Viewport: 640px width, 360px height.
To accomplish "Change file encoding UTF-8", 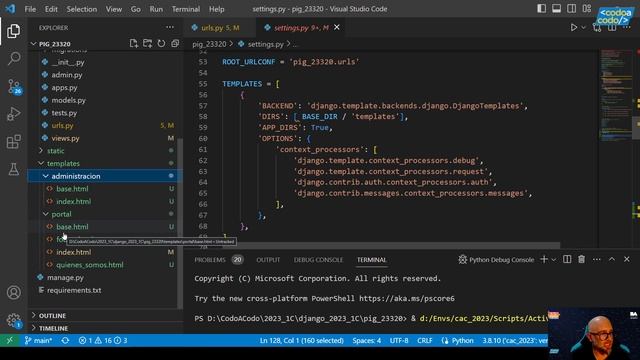I will [x=399, y=340].
